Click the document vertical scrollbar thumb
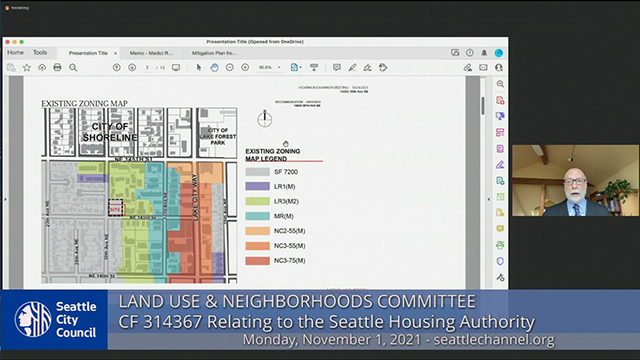 483,105
